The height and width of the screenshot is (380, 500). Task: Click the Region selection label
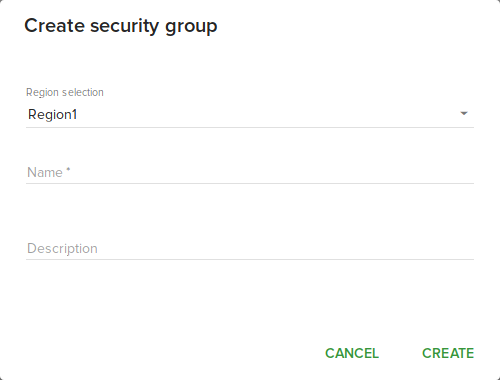tap(65, 92)
